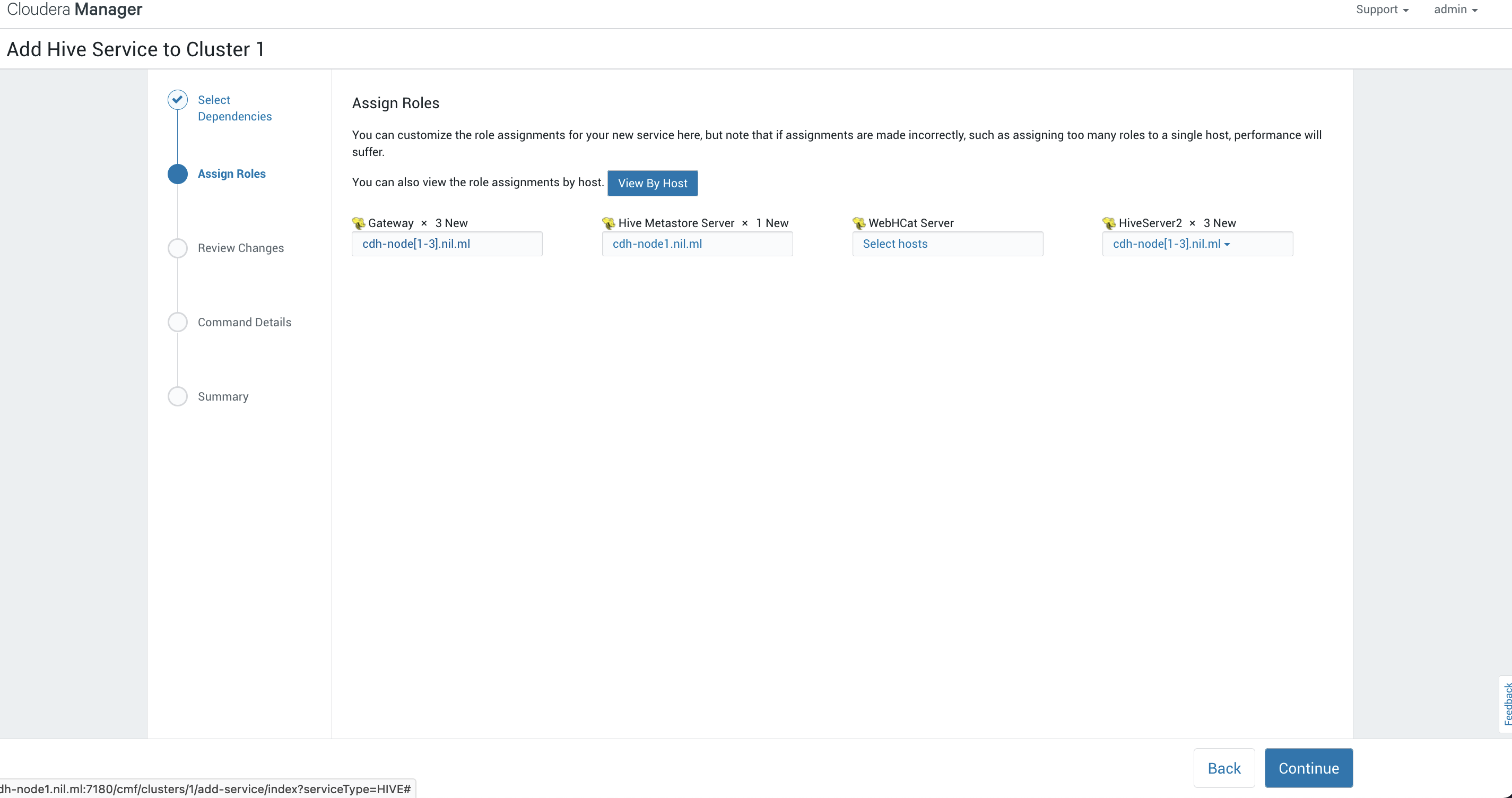Click the Summary step circle
Screen dimensions: 1512x798
click(178, 396)
